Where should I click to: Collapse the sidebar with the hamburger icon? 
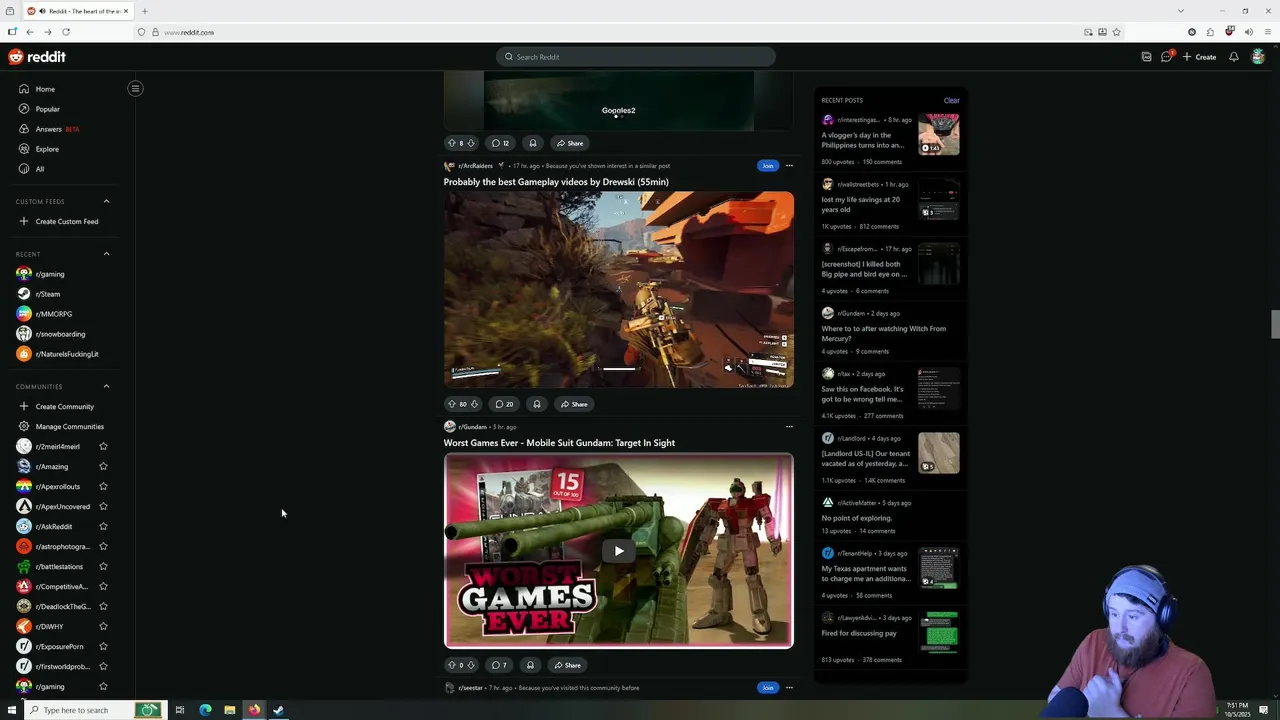tap(135, 89)
